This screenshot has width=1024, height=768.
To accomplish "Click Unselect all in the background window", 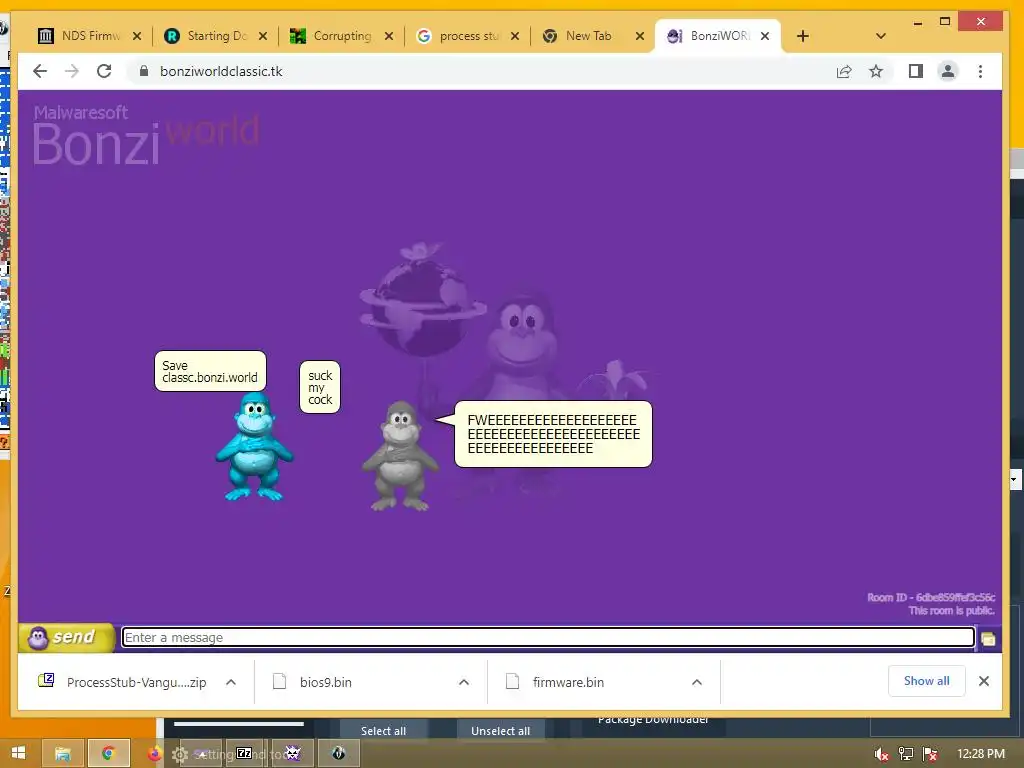I will tap(500, 731).
